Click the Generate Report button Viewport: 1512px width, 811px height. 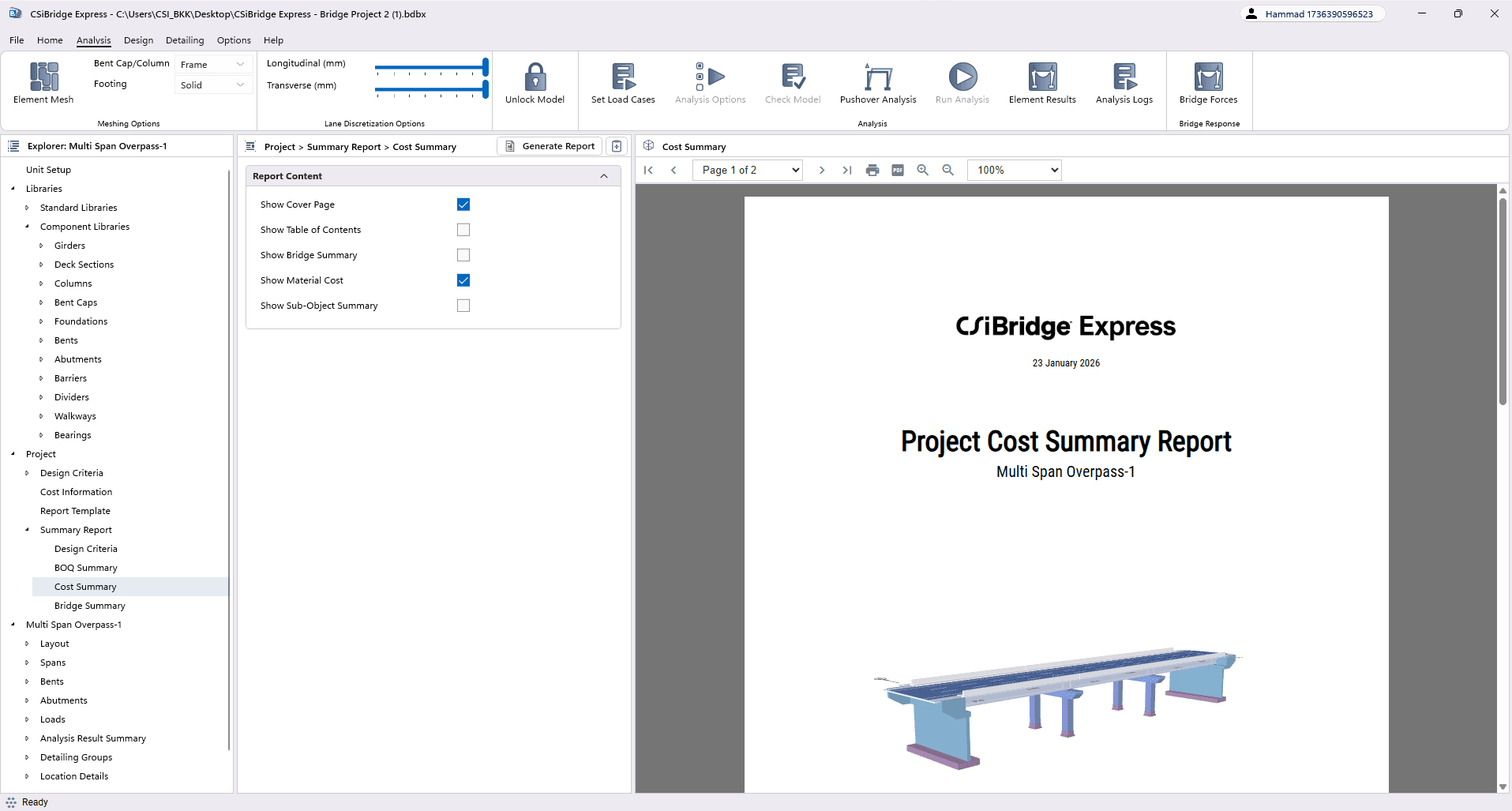tap(549, 146)
